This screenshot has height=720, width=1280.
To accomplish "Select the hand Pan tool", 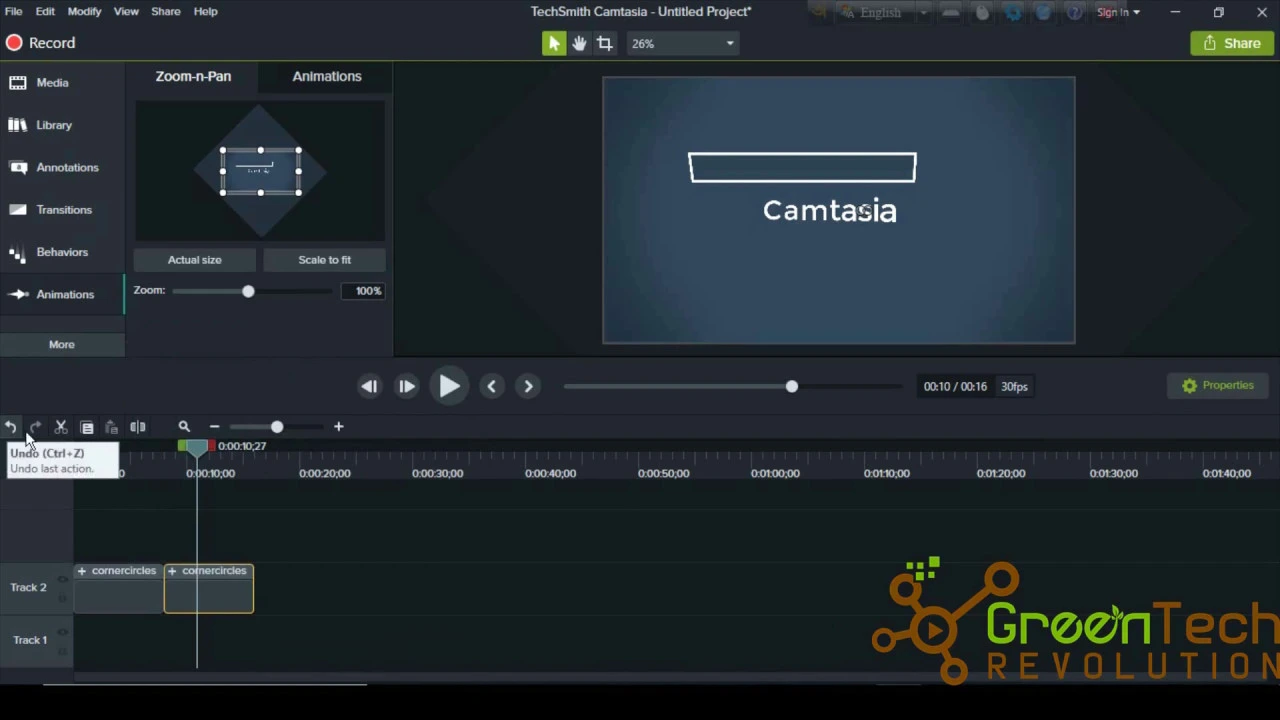I will point(579,43).
